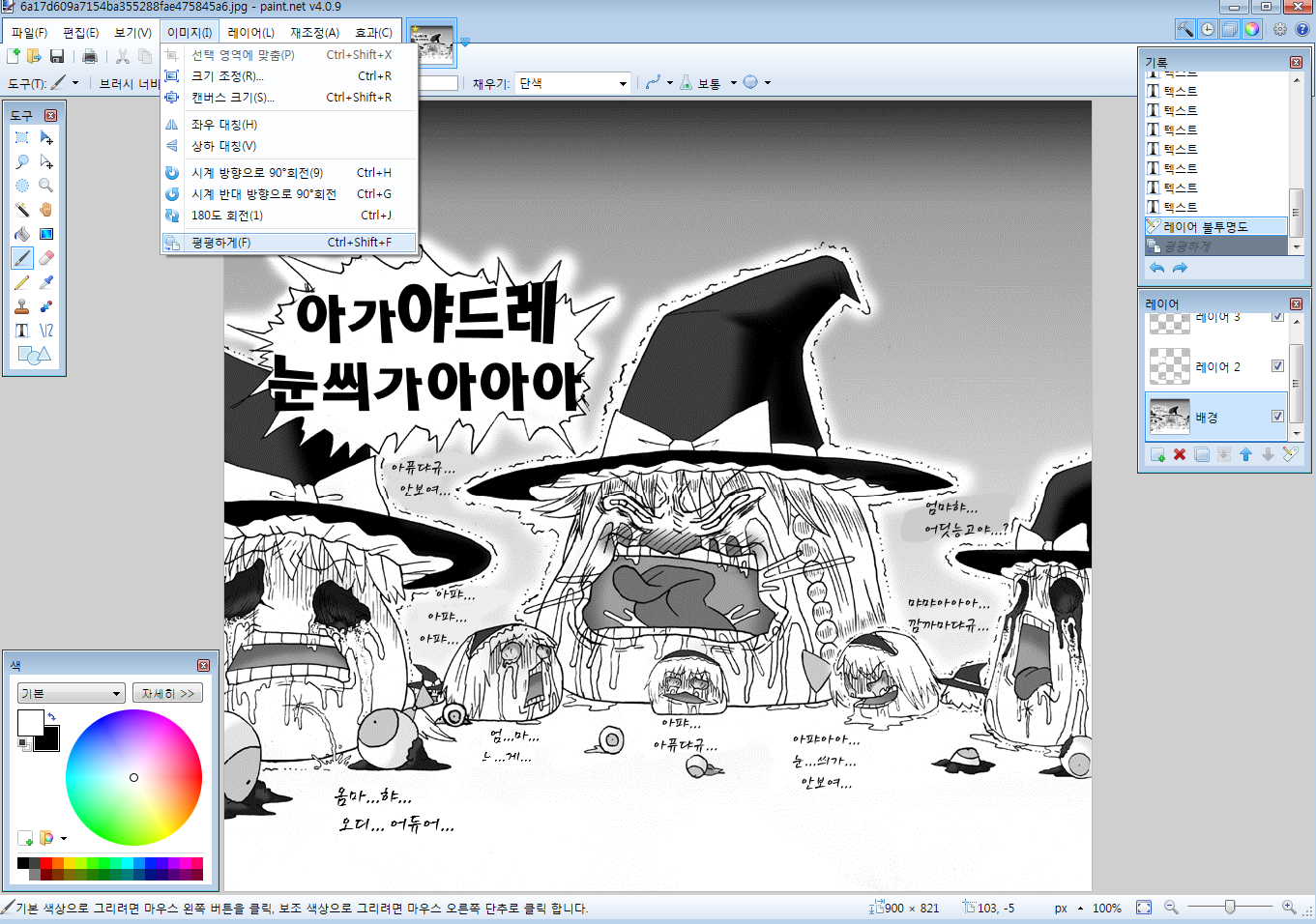Choose 캔버스 크기(S)... menu entry
This screenshot has height=924, width=1316.
(x=289, y=98)
